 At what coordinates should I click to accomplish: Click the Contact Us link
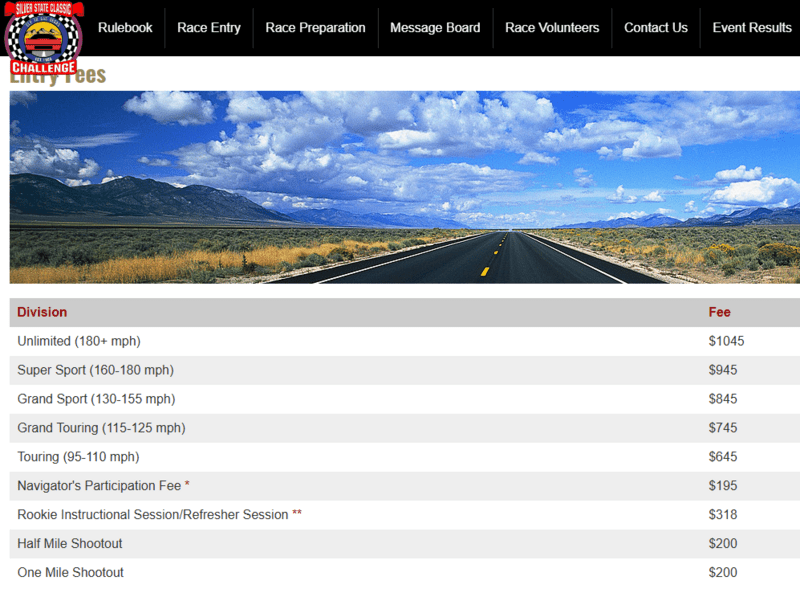pyautogui.click(x=656, y=28)
